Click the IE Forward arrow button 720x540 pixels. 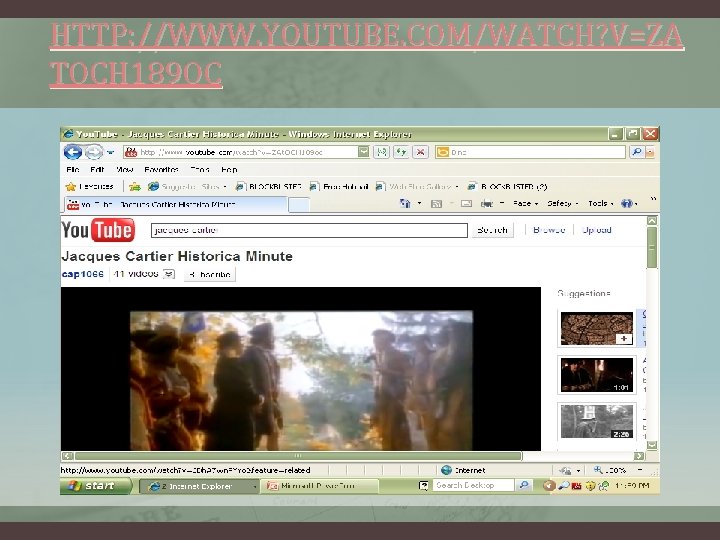tap(94, 152)
